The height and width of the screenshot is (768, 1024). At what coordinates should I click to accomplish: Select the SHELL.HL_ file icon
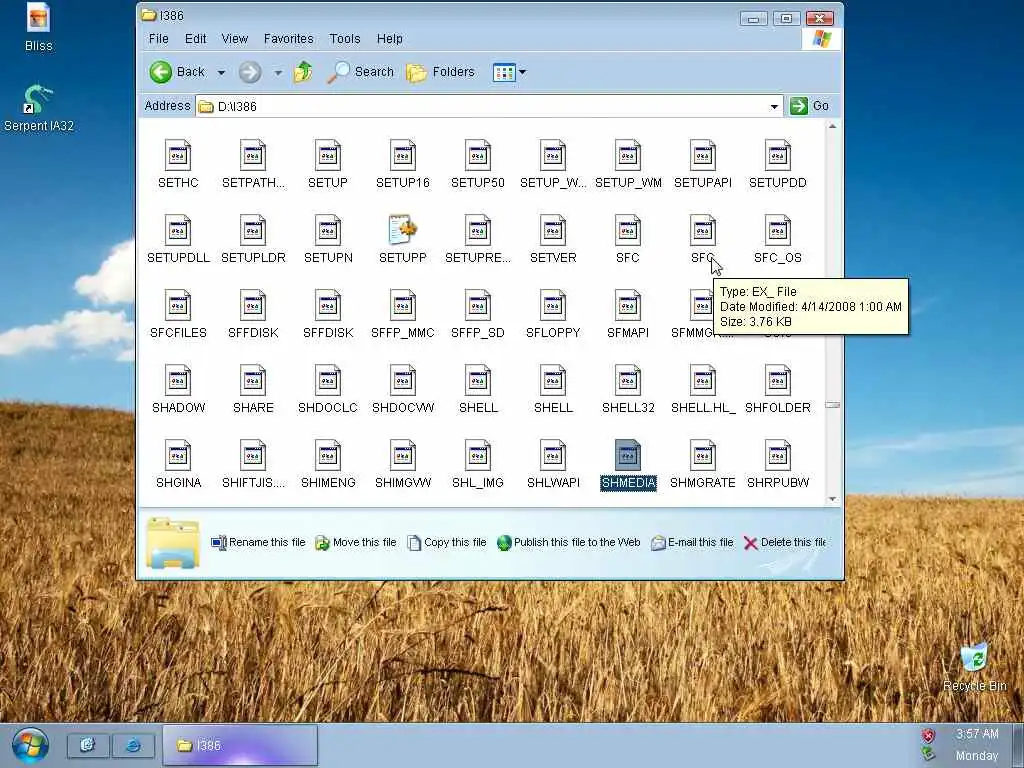pos(703,381)
